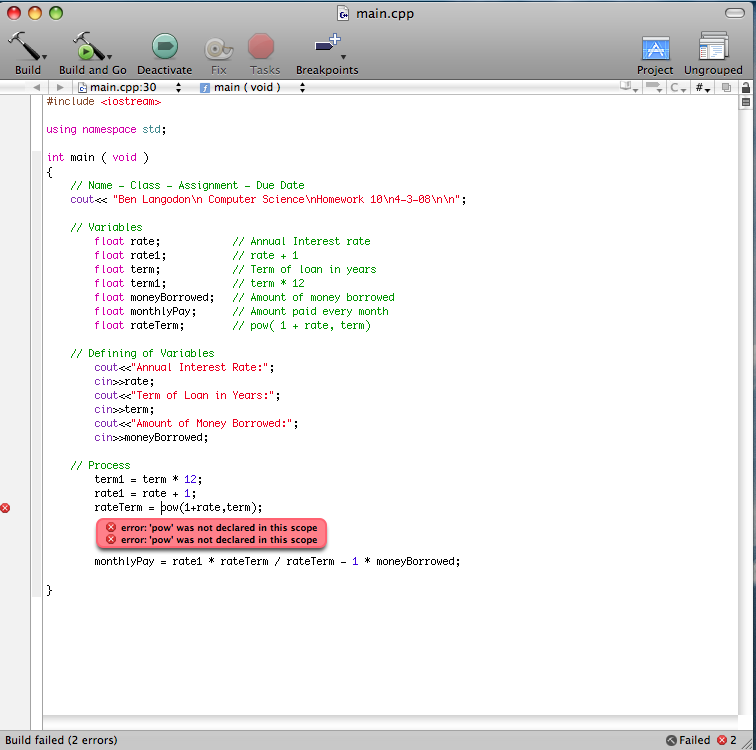Viewport: 756px width, 750px height.
Task: Open the Project window icon
Action: pyautogui.click(x=655, y=48)
